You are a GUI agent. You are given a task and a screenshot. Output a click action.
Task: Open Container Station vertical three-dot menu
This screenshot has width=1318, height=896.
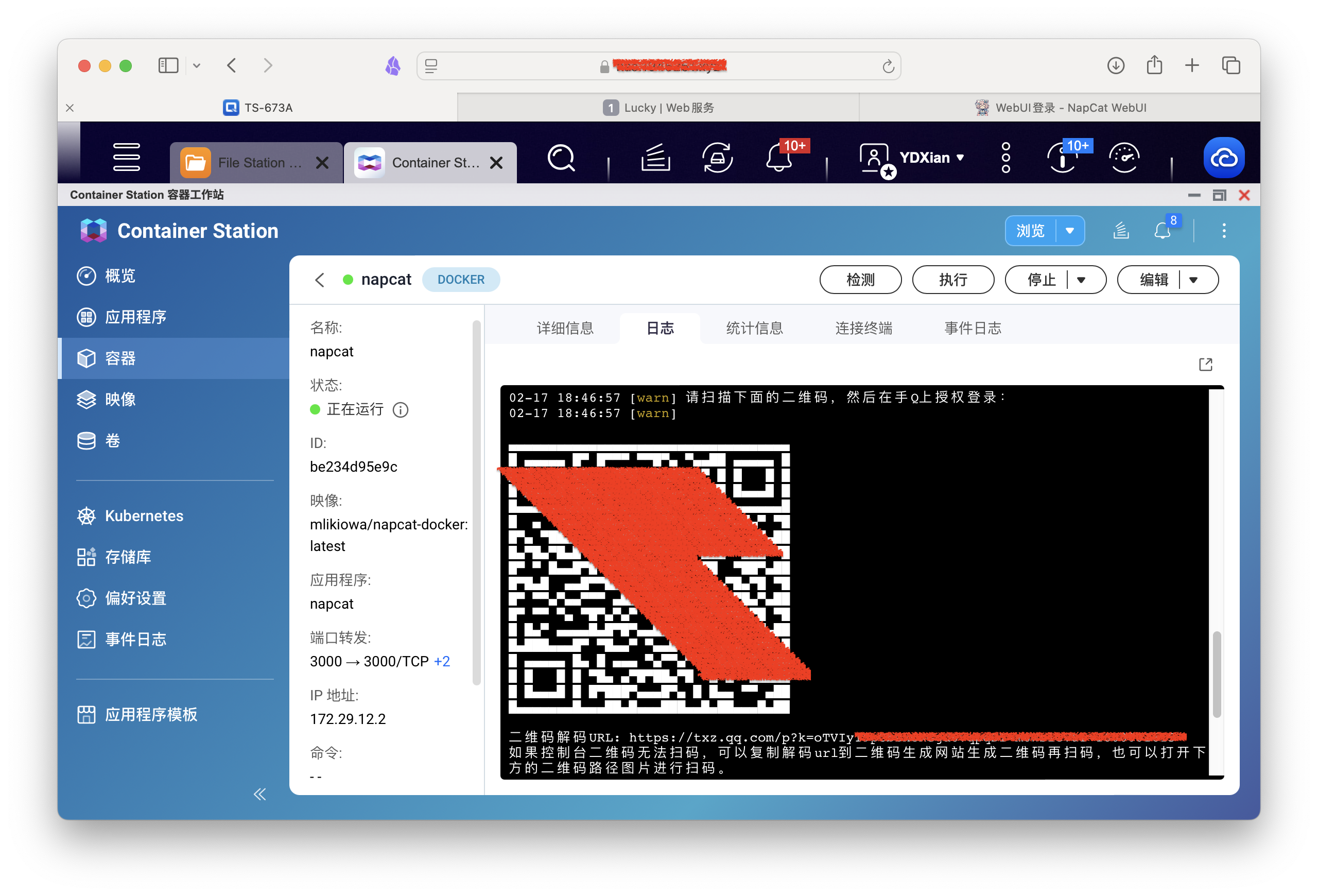[x=1224, y=231]
